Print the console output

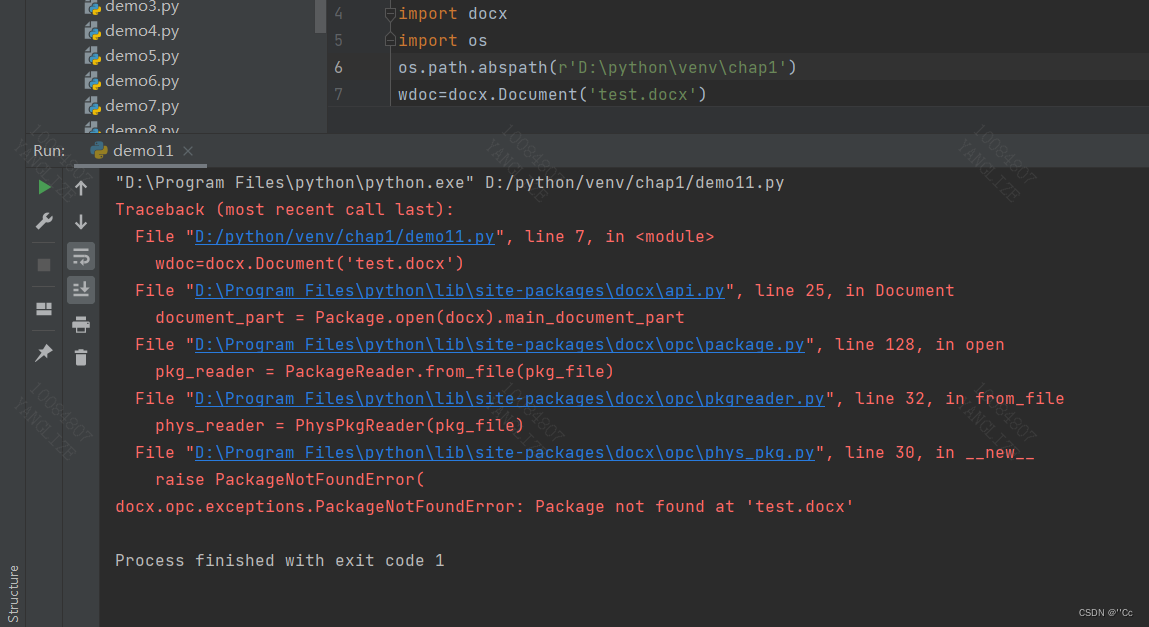click(81, 324)
